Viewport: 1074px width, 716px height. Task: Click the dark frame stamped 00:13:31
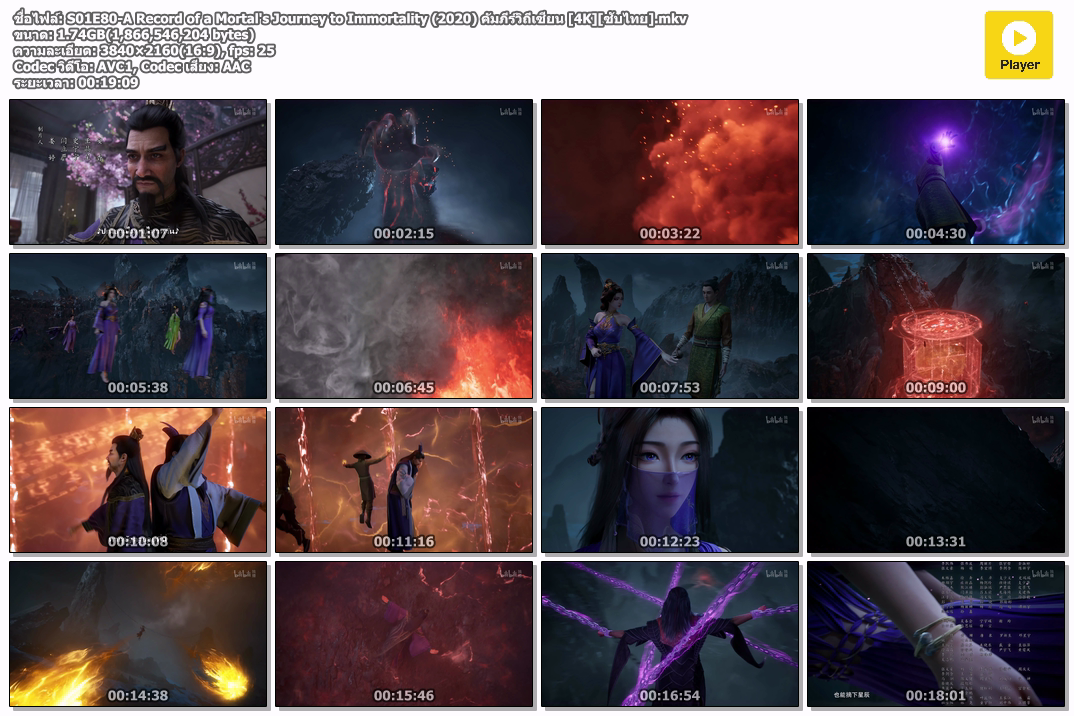[936, 480]
